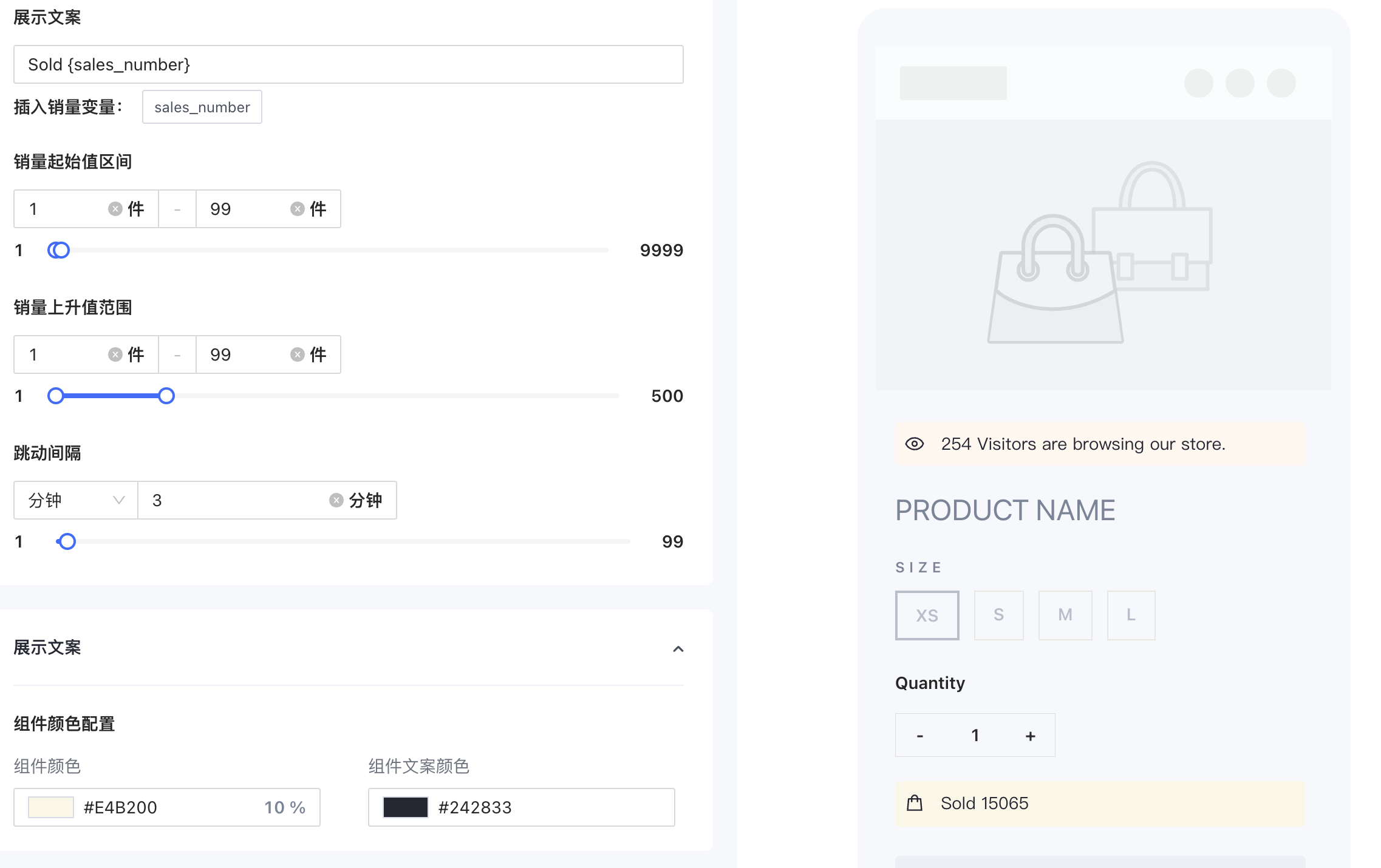Clear the sales increase maximum 99 value
The width and height of the screenshot is (1381, 868).
click(297, 354)
